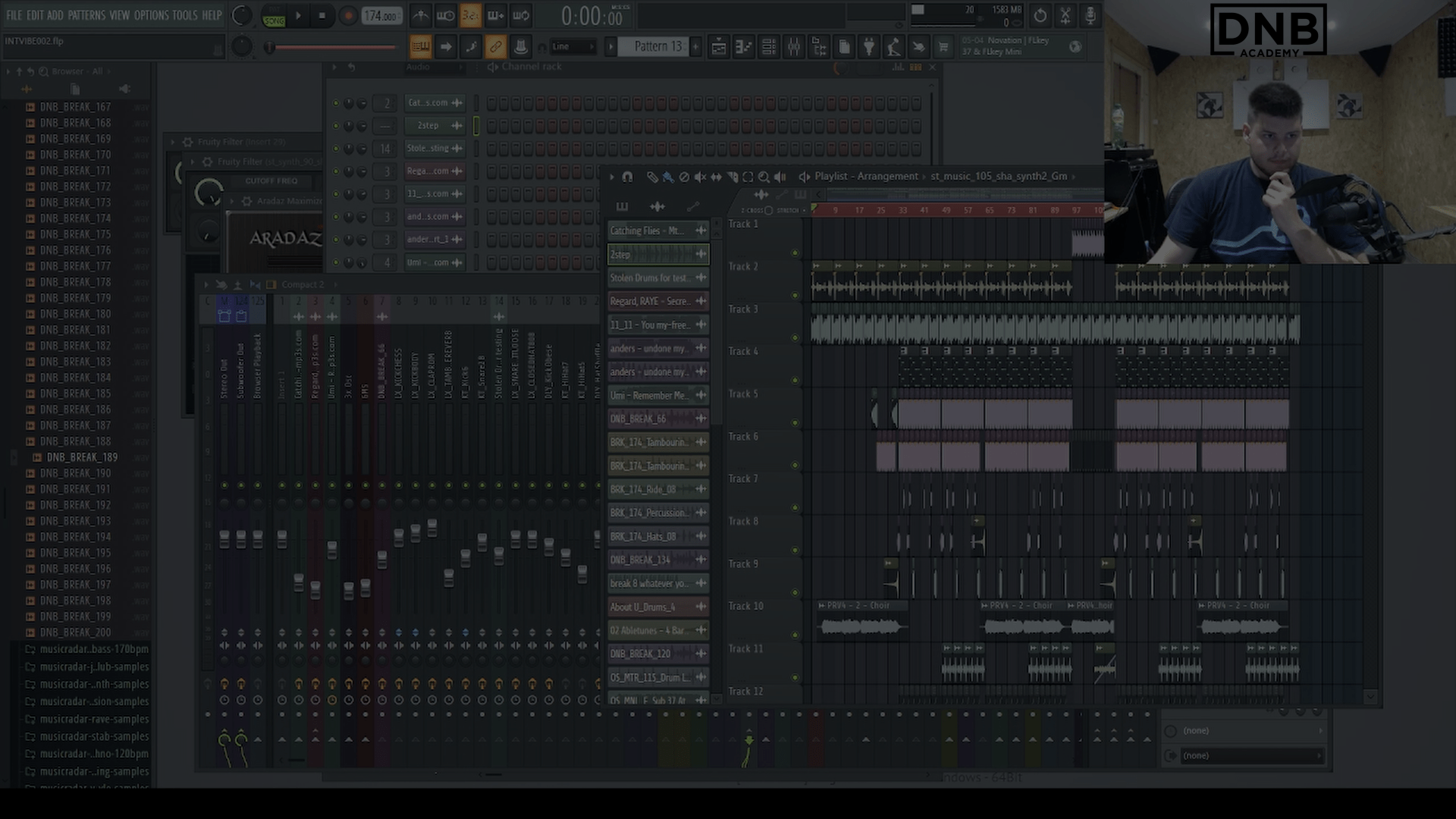Select the playlist slip tool
Viewport: 1456px width, 819px height.
click(716, 177)
